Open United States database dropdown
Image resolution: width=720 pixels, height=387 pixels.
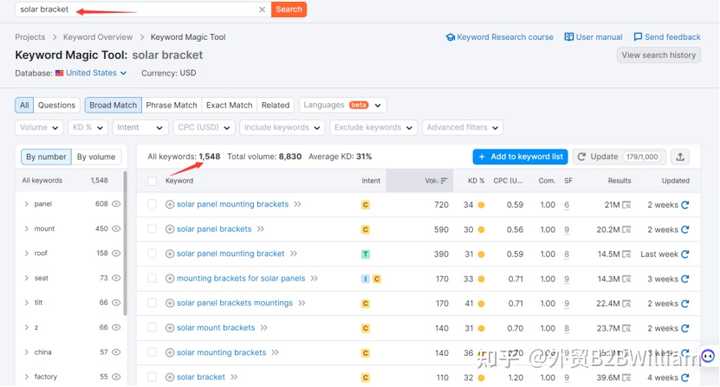point(91,73)
